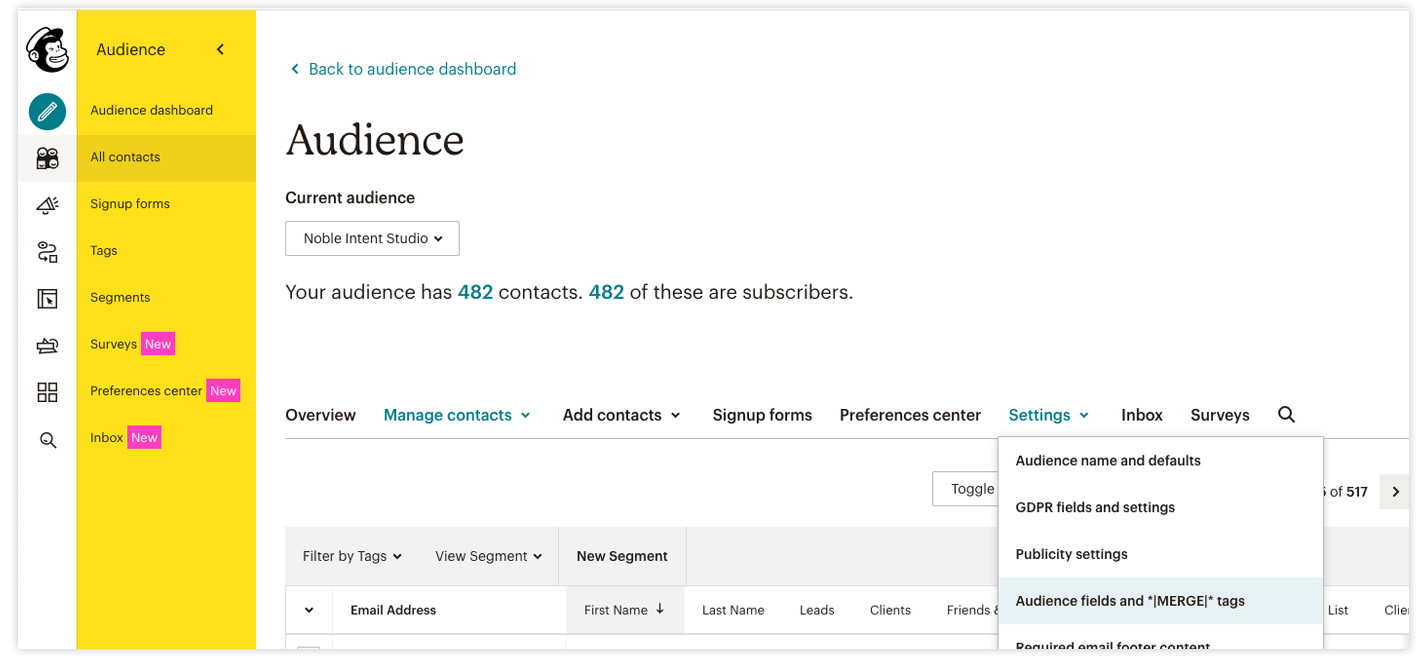Open the Noble Intent Studio audience dropdown
This screenshot has height=657, width=1427.
[372, 238]
